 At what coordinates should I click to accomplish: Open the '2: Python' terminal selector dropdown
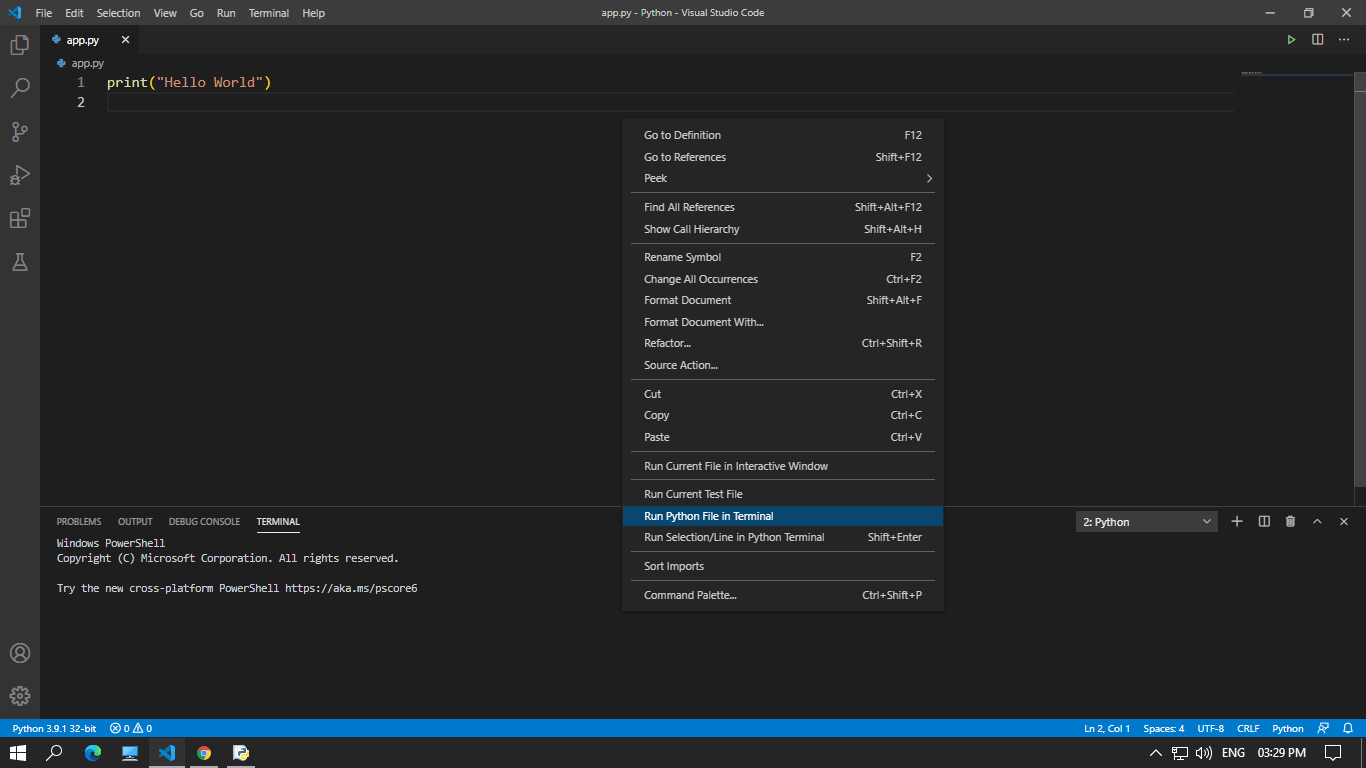tap(1146, 521)
